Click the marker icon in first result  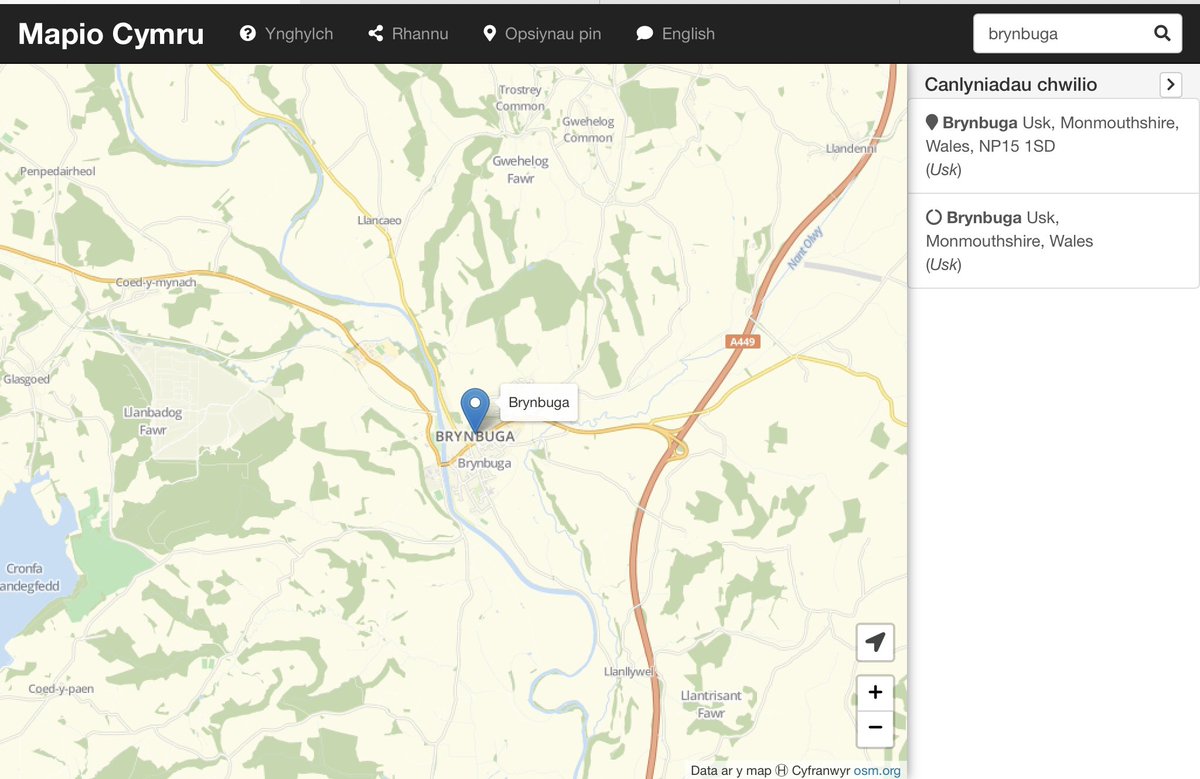point(932,122)
